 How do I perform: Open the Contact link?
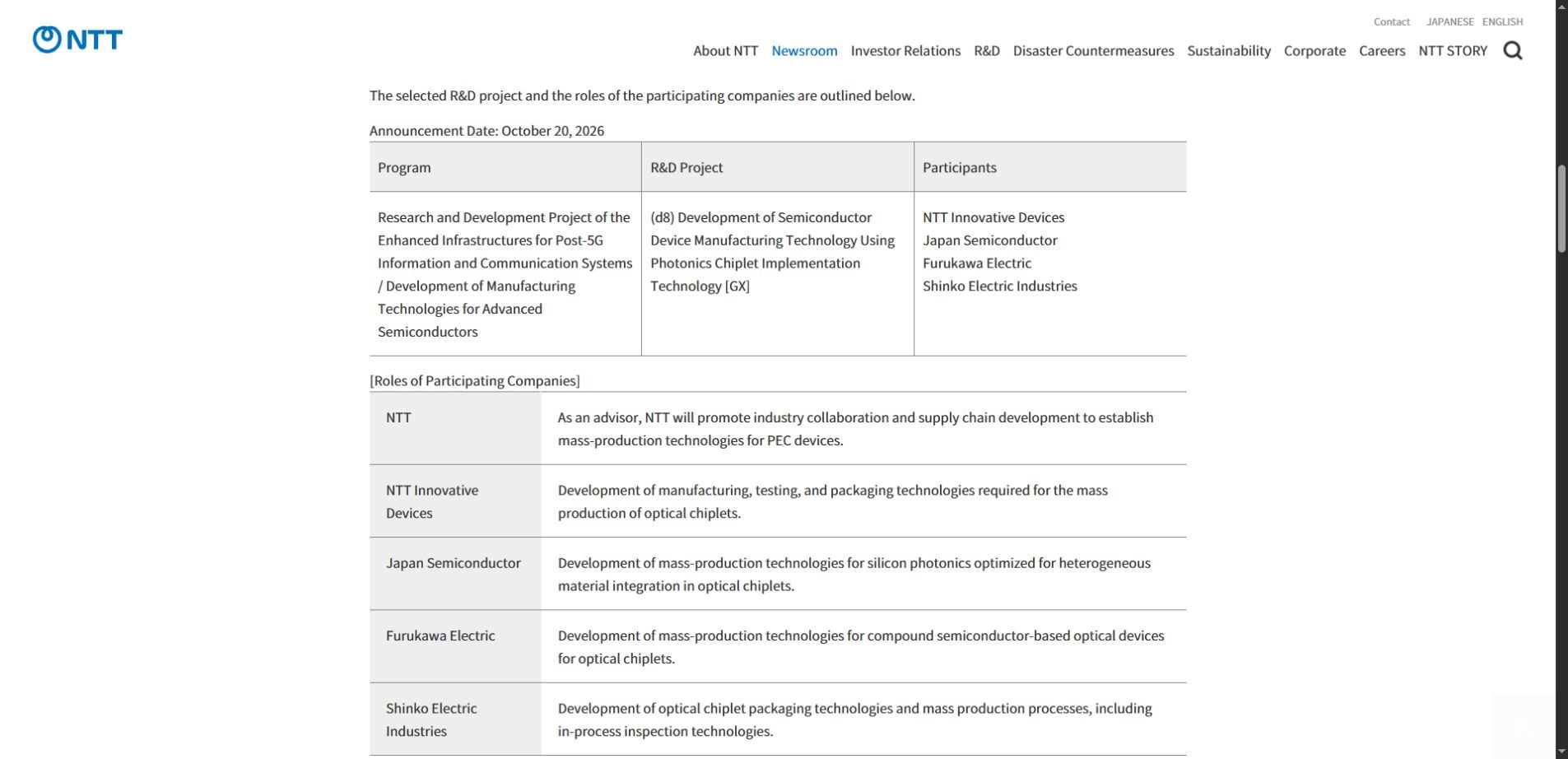pos(1392,22)
